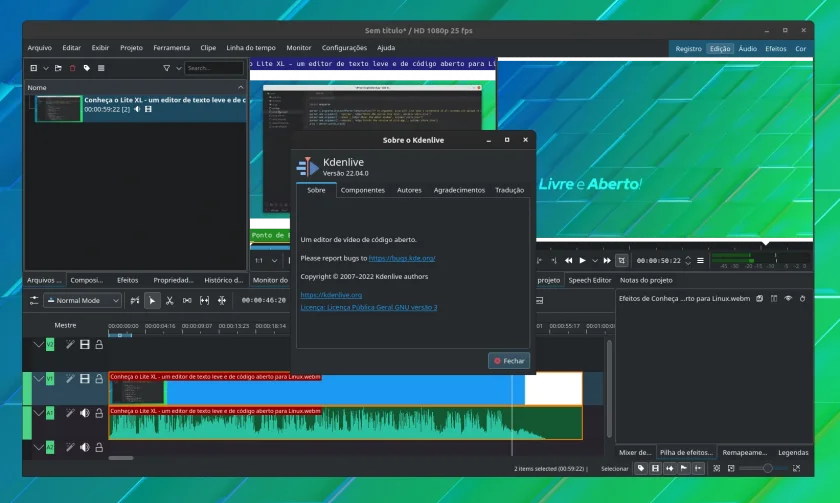Viewport: 840px width, 503px height.
Task: Click the video film icon on bin clip
Action: click(x=148, y=109)
